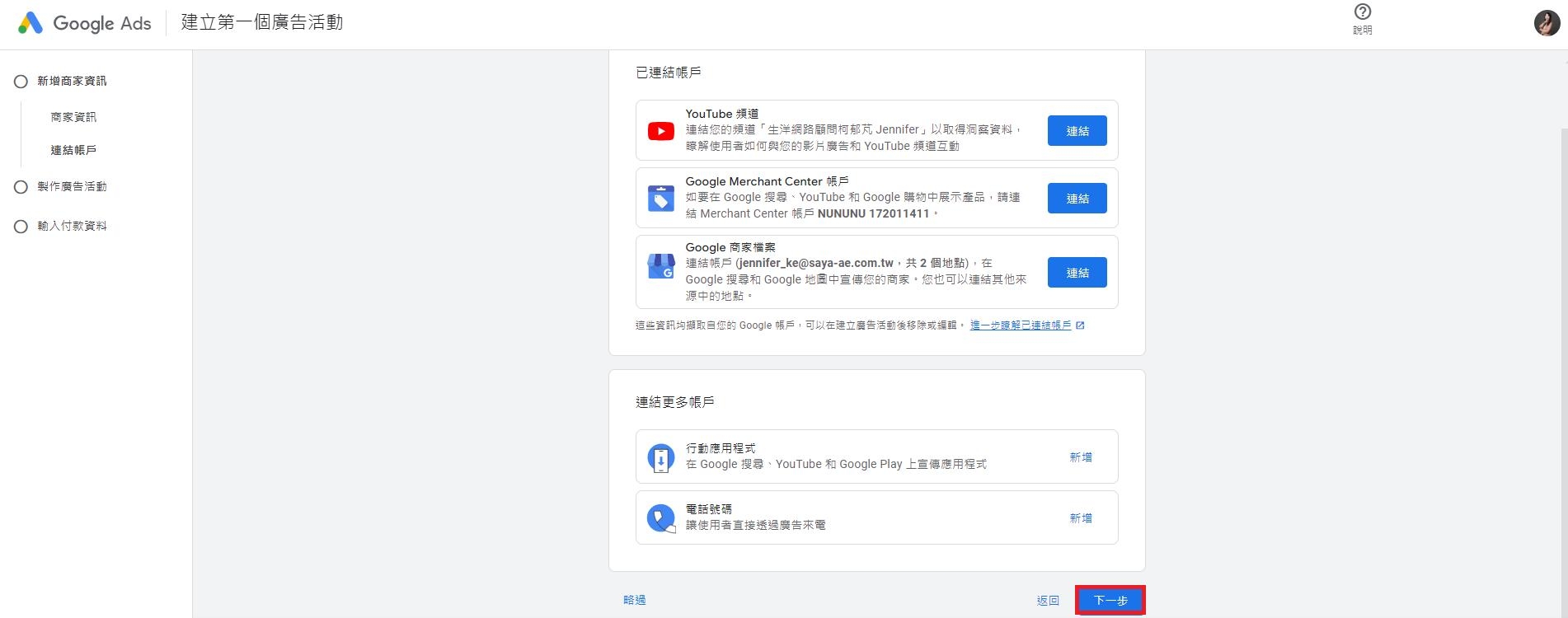This screenshot has width=1568, height=618.
Task: Click the Google Ads logo
Action: click(x=31, y=23)
